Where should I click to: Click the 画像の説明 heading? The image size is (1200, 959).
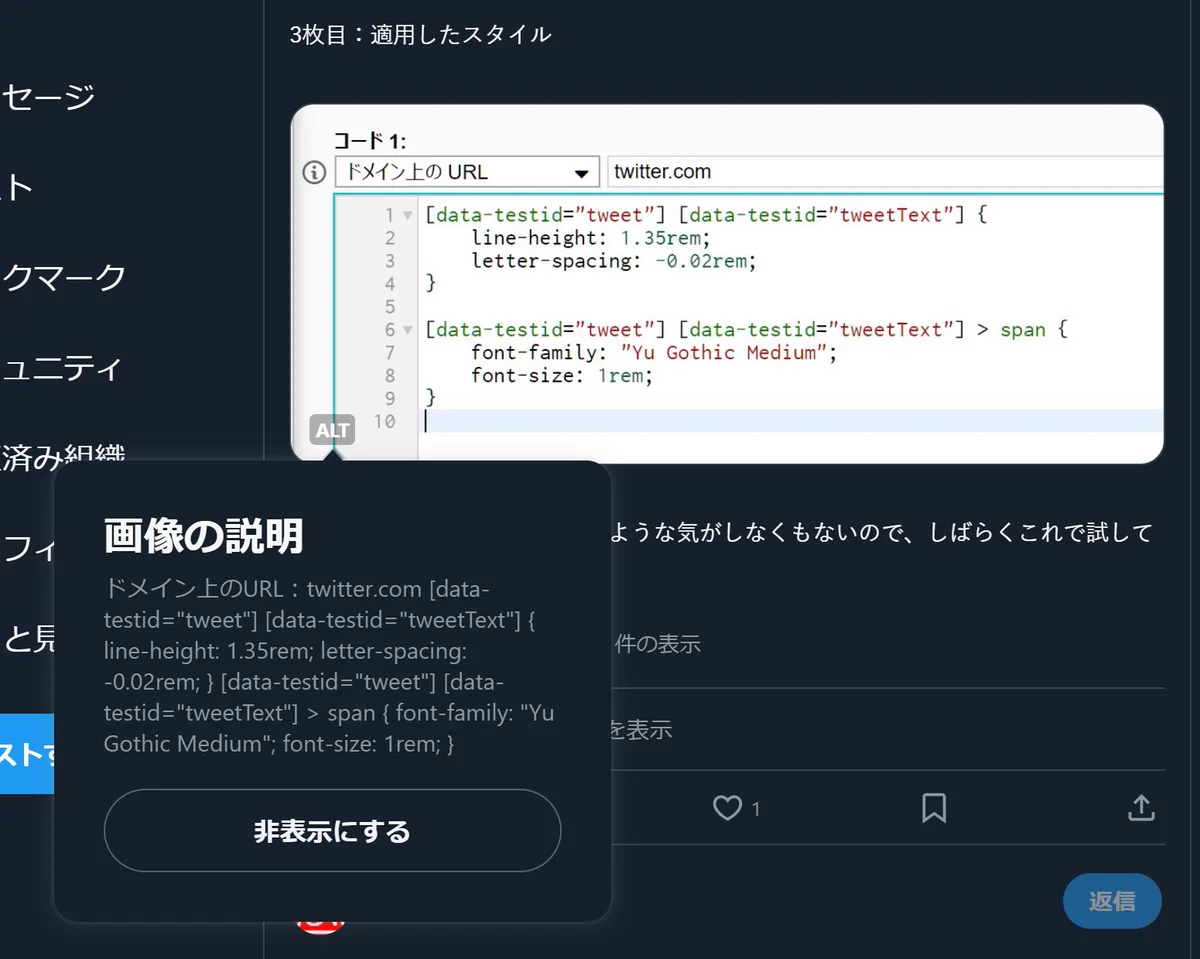click(204, 537)
